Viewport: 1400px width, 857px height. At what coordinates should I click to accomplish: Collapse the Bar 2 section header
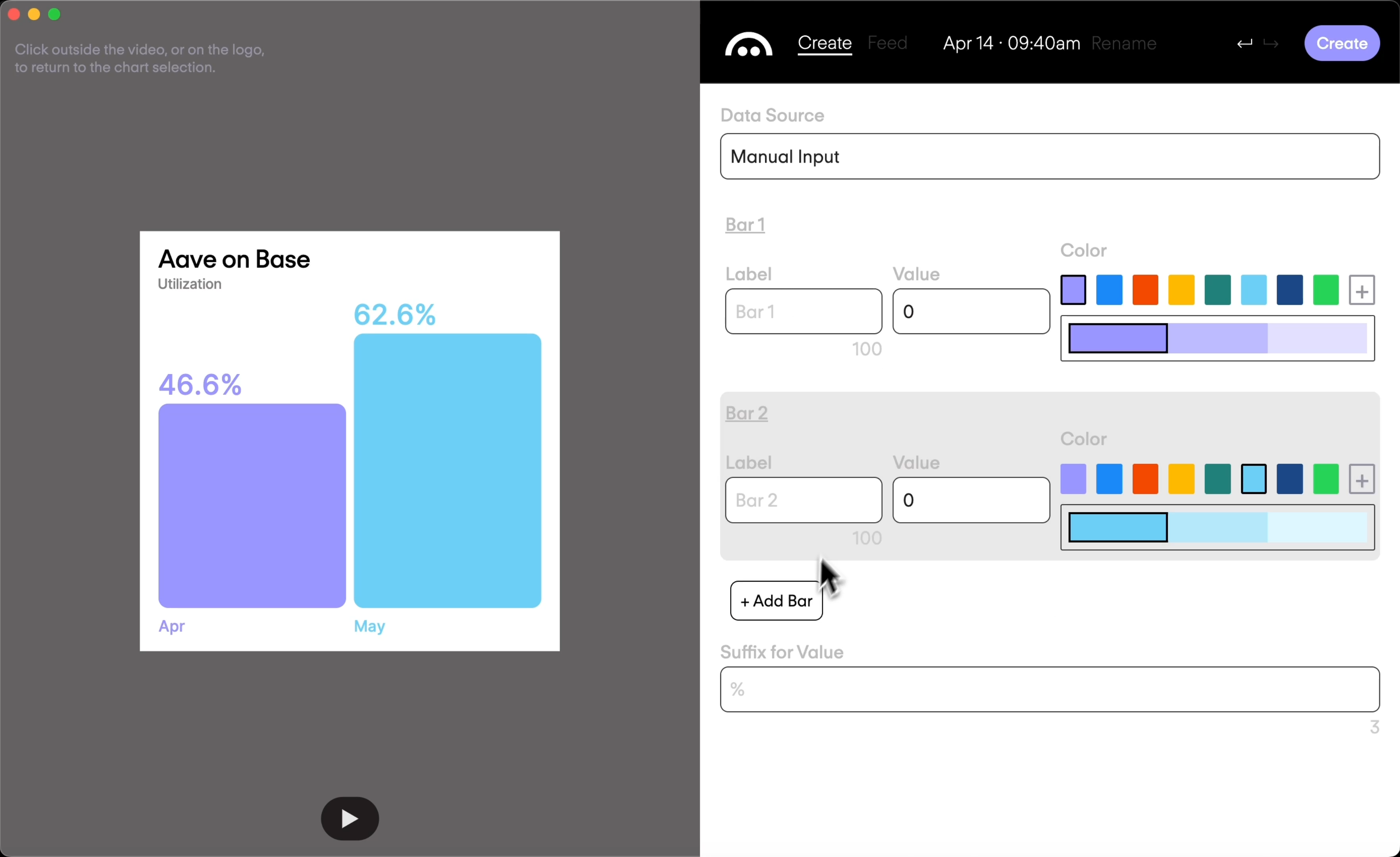click(x=746, y=413)
